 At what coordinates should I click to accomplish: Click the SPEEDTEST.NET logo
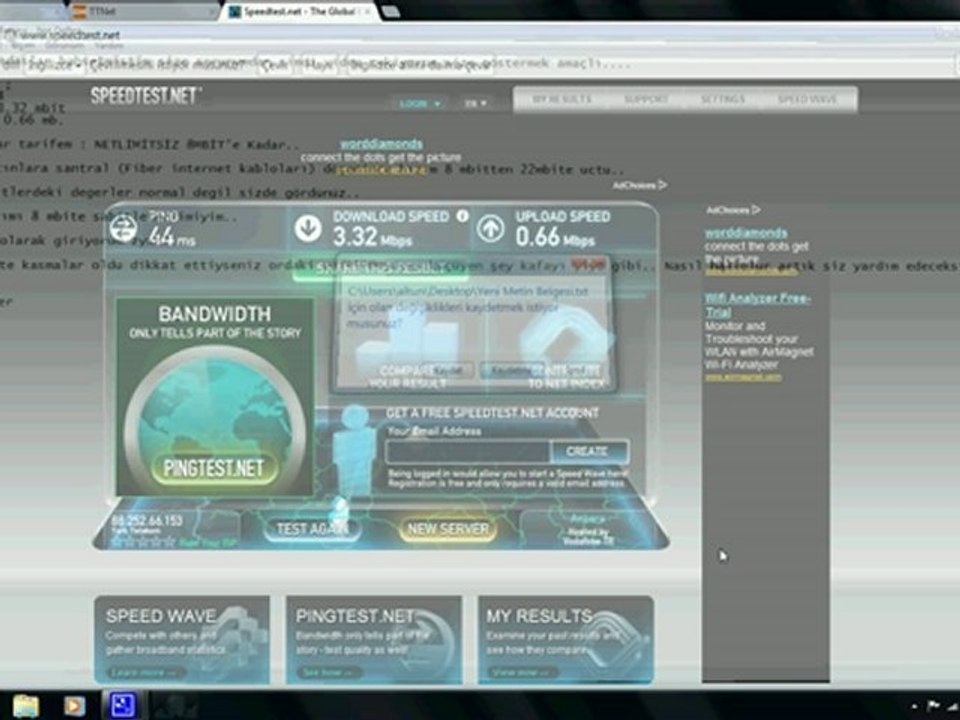(x=146, y=96)
